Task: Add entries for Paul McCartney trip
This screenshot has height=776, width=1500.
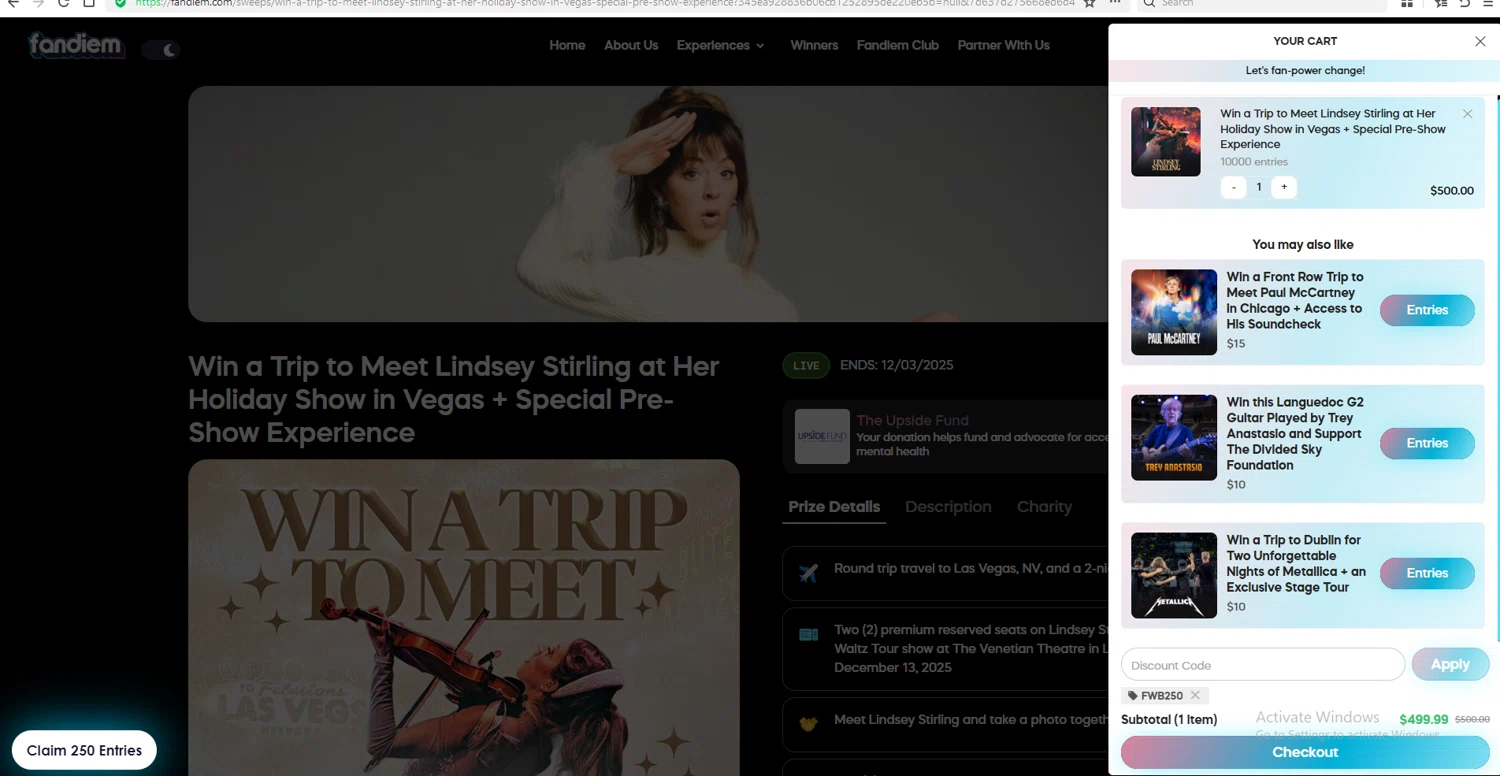Action: click(1427, 310)
